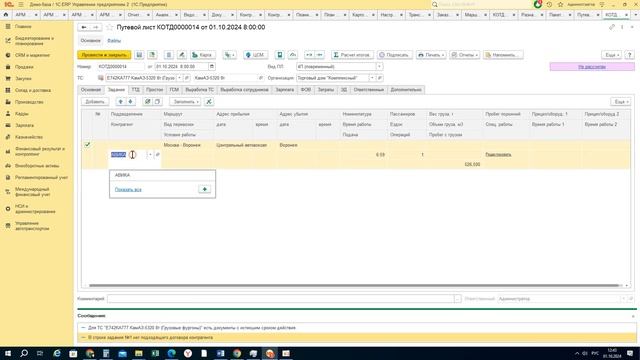Viewport: 640px width, 360px height.
Task: Open the Windows Start menu
Action: (8, 353)
